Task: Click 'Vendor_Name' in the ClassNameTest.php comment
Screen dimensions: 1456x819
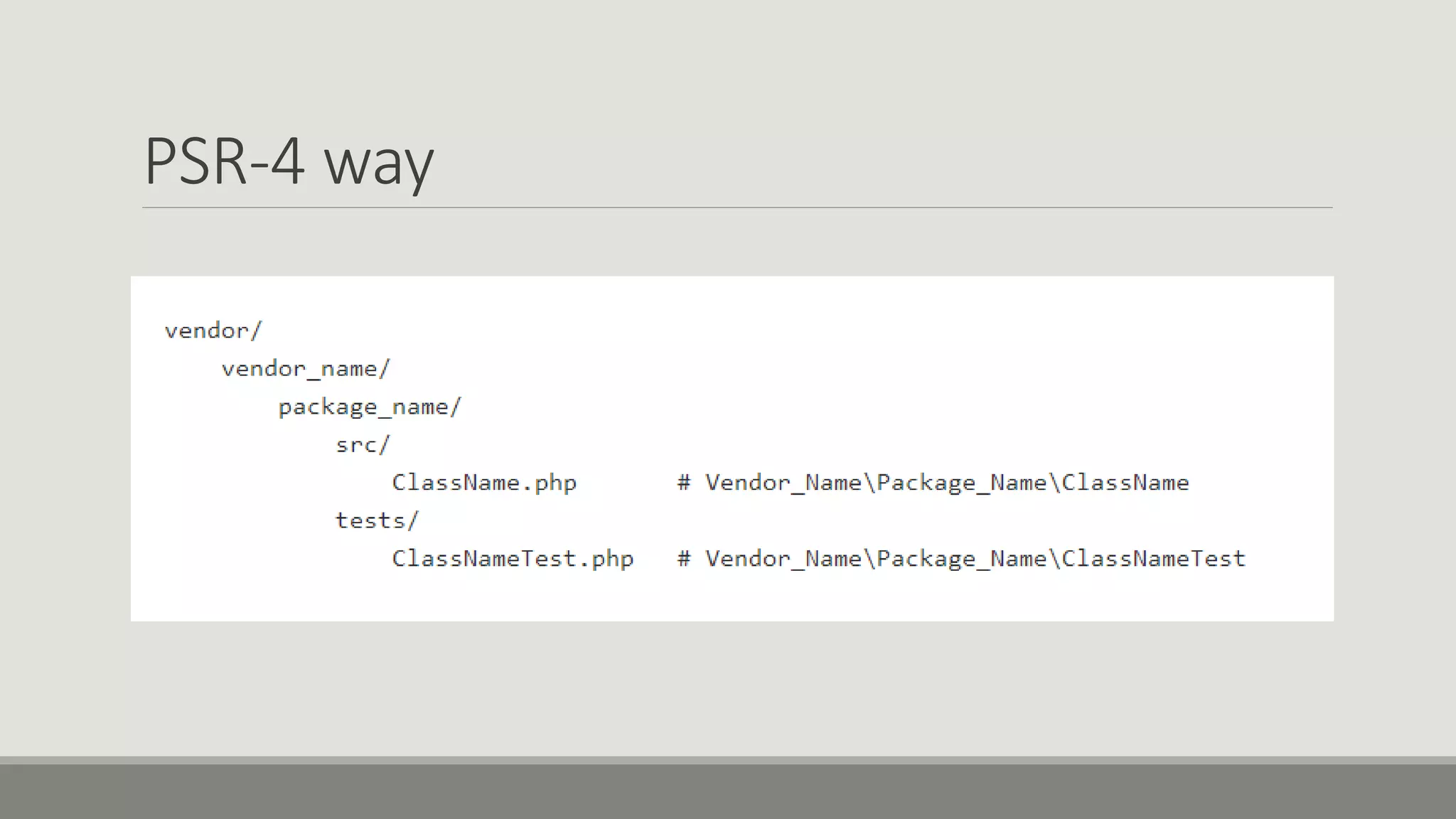Action: pos(783,559)
